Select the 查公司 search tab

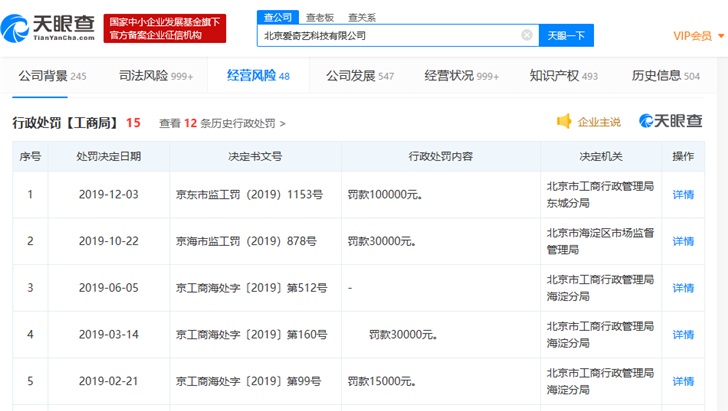pyautogui.click(x=278, y=17)
